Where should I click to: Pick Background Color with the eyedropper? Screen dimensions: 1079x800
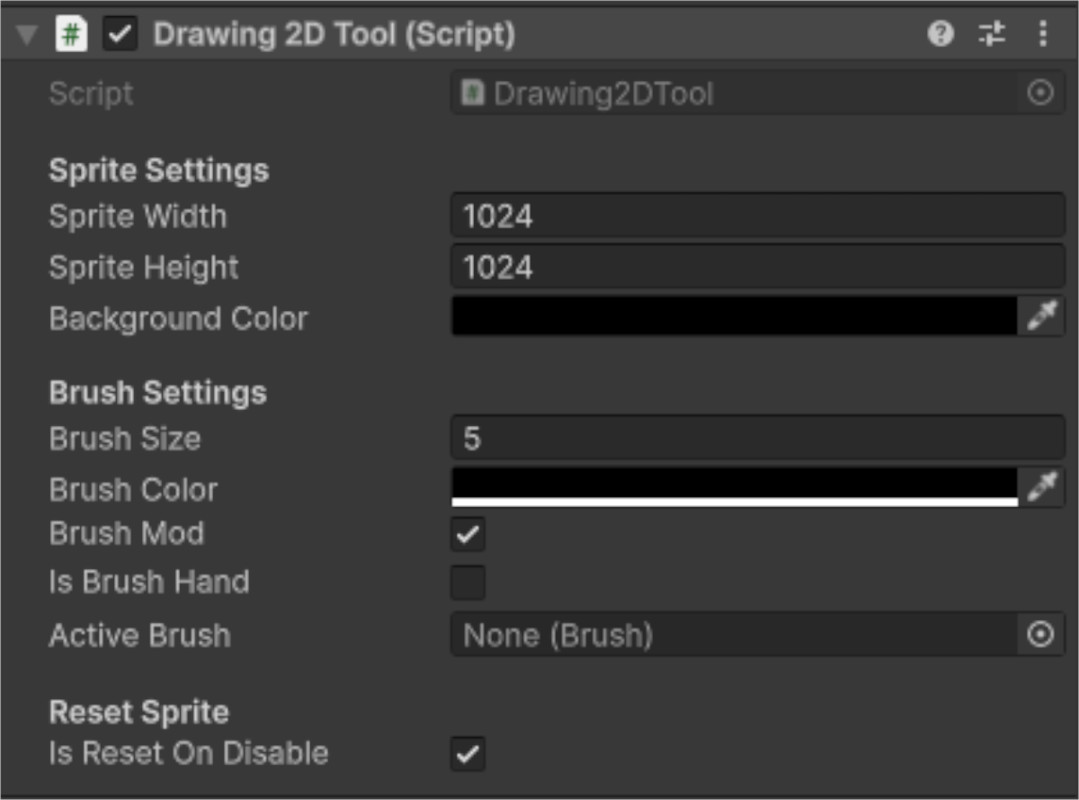[1041, 317]
